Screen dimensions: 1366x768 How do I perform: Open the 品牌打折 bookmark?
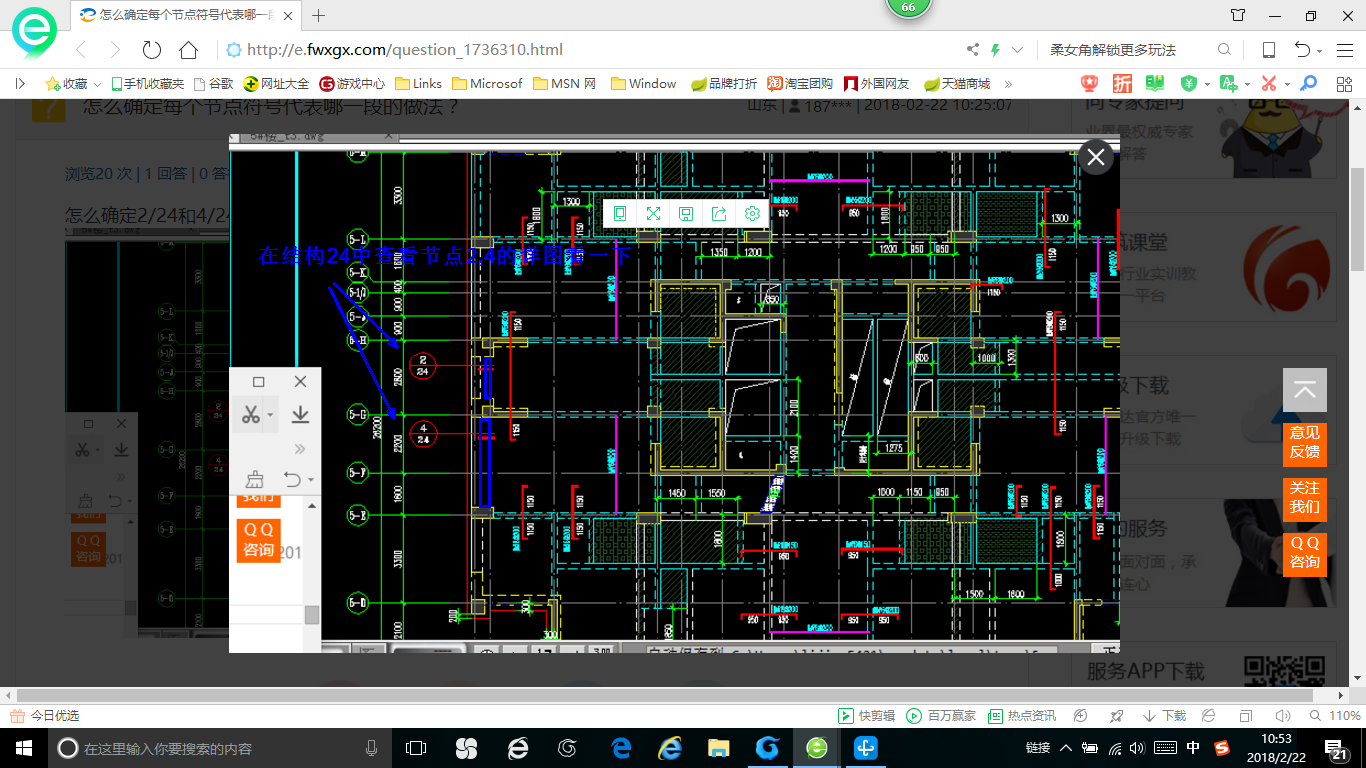click(x=725, y=84)
